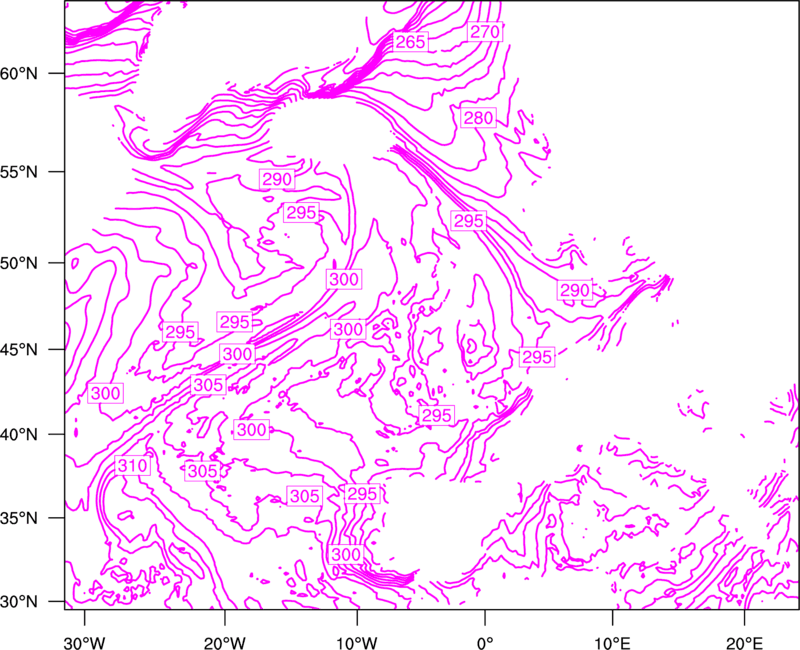Screen dimensions: 800x650
Task: Click the 0° longitude axis label
Action: [485, 642]
